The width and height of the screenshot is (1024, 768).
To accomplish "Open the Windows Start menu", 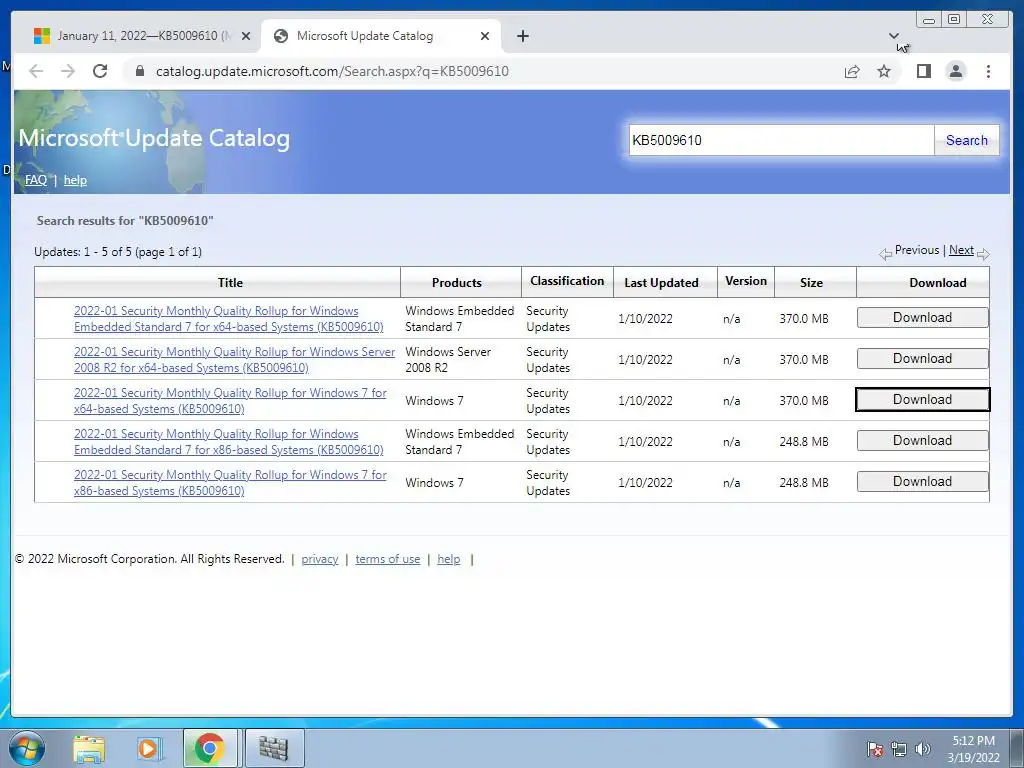I will pyautogui.click(x=27, y=748).
